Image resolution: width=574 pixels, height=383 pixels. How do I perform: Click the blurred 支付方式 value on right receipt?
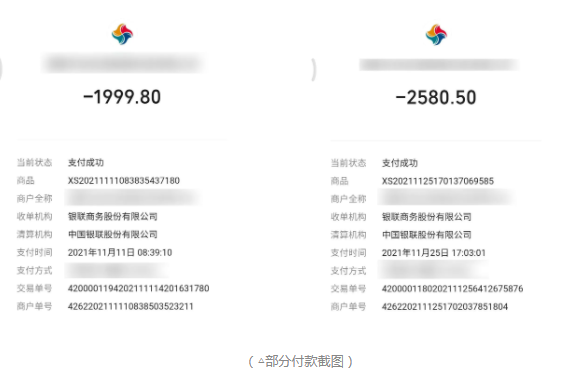pyautogui.click(x=434, y=271)
